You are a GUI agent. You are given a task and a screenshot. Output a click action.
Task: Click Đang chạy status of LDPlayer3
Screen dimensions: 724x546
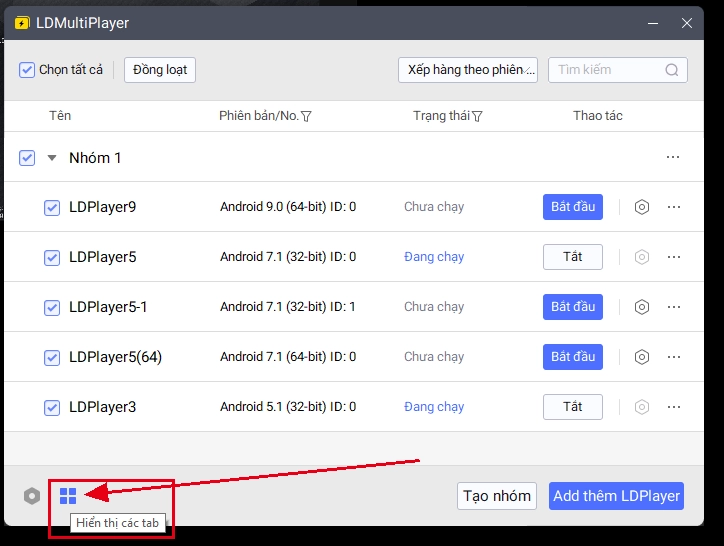coord(434,407)
